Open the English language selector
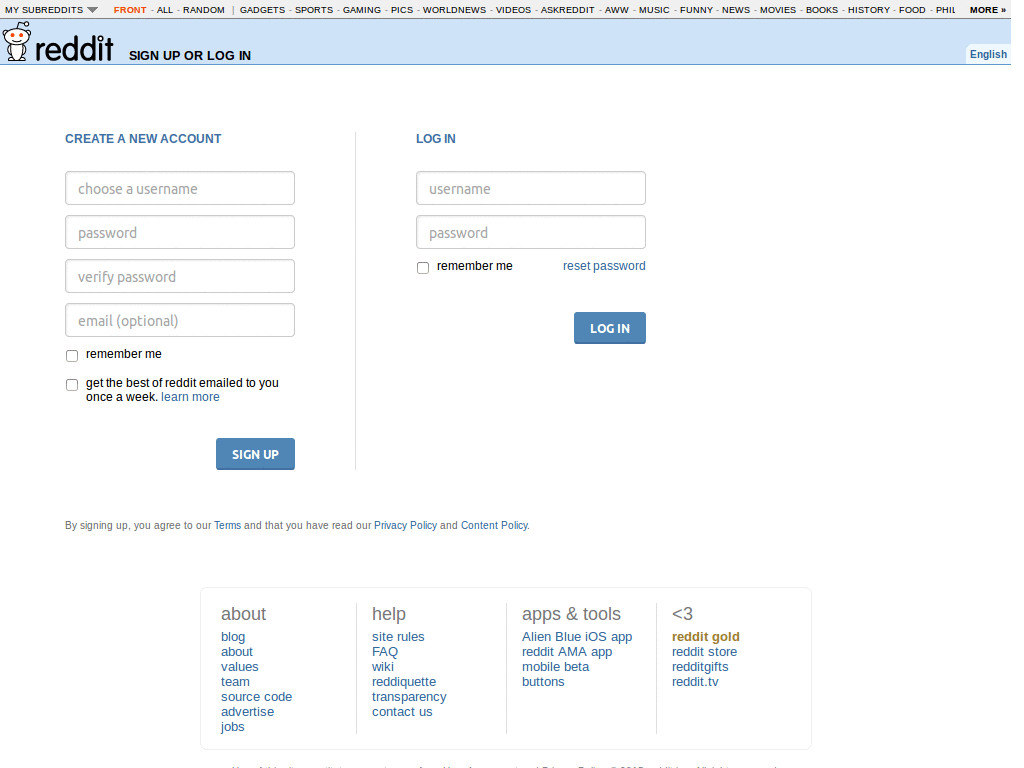The image size is (1024, 768). coord(987,54)
